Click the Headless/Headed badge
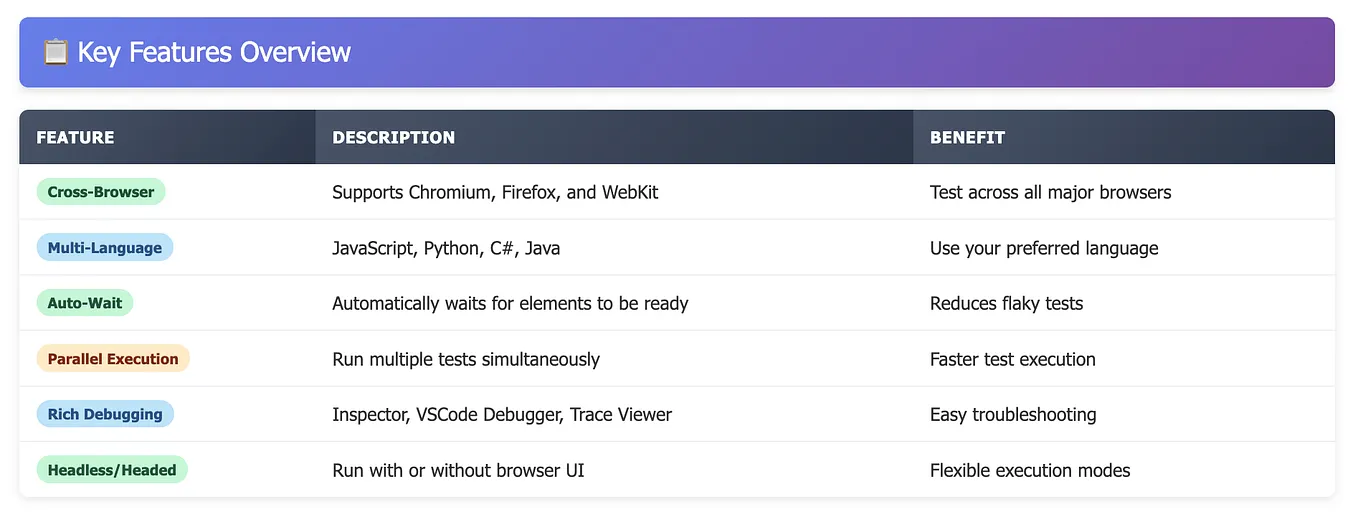 pos(112,470)
